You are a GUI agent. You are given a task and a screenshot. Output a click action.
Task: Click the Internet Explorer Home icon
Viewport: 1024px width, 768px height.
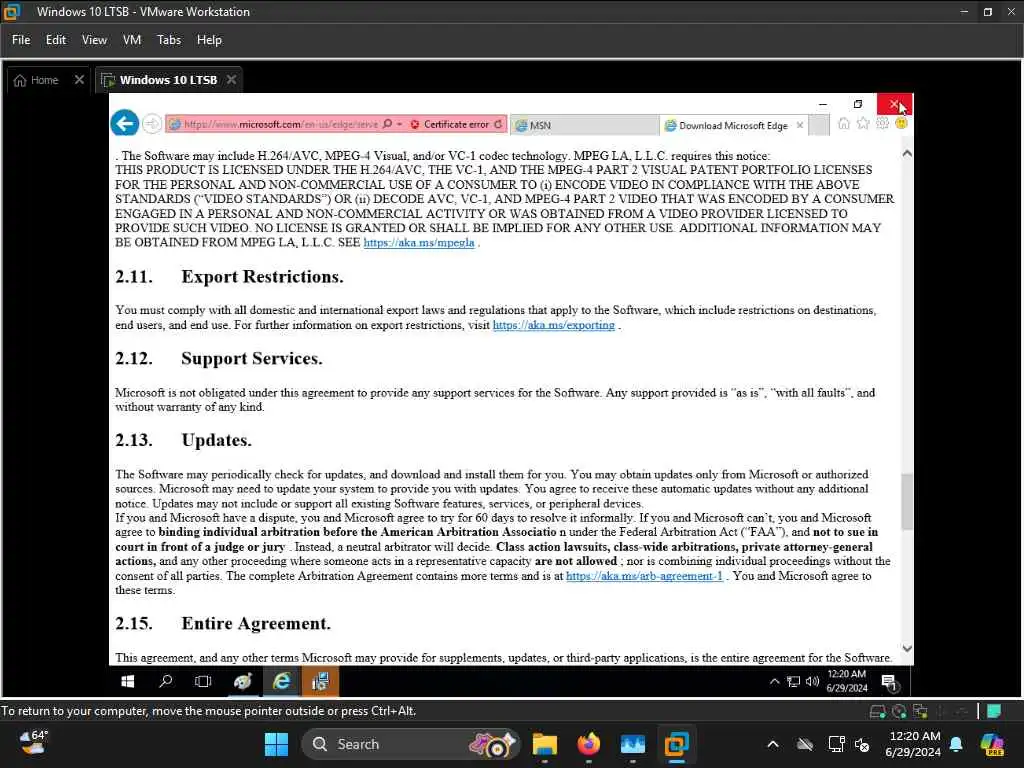coord(844,123)
